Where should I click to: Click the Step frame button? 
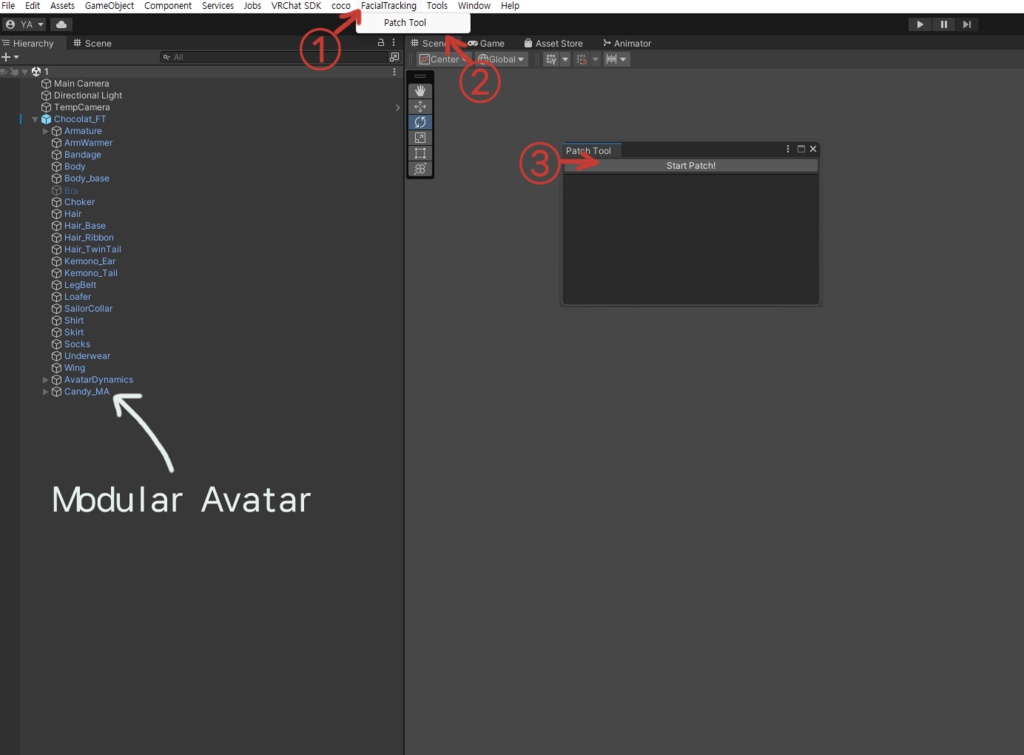tap(967, 24)
